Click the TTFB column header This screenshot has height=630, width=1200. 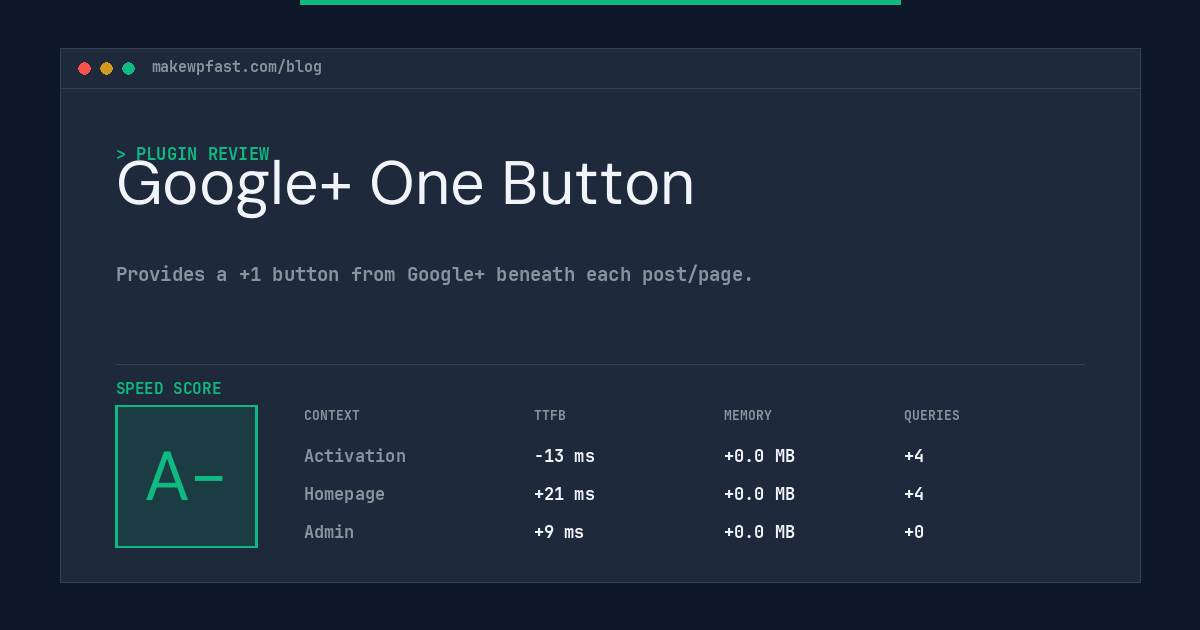550,416
